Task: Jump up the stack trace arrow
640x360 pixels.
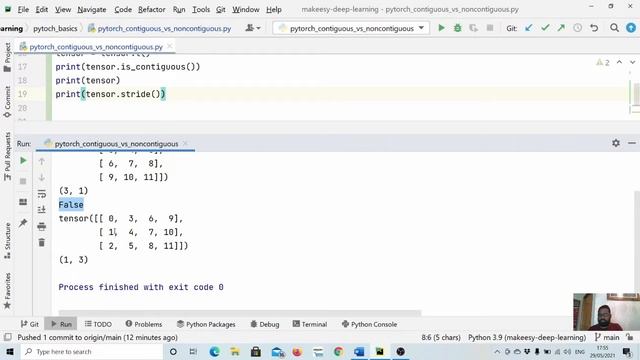Action: [42, 162]
